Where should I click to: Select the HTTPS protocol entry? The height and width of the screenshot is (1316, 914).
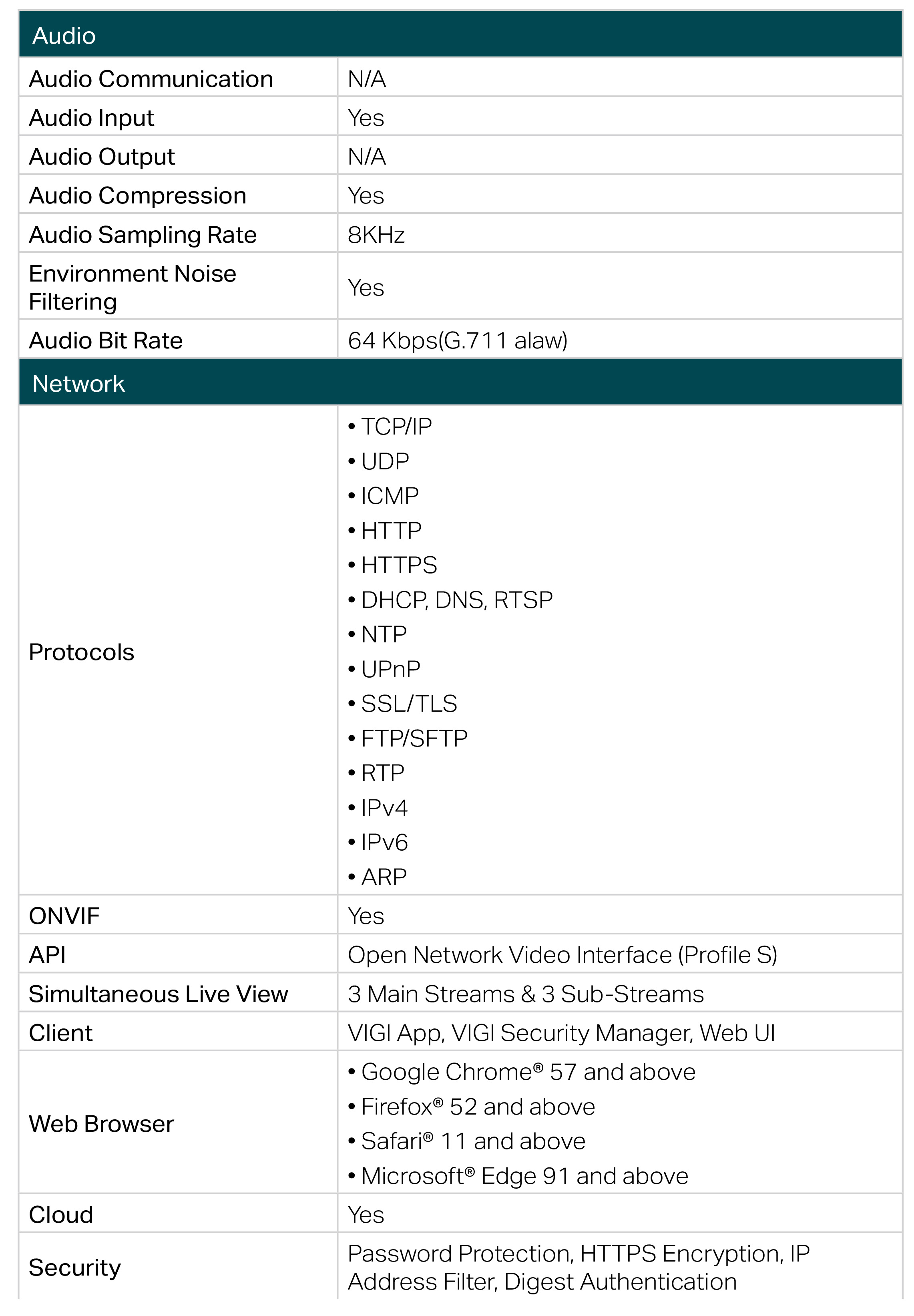[399, 565]
